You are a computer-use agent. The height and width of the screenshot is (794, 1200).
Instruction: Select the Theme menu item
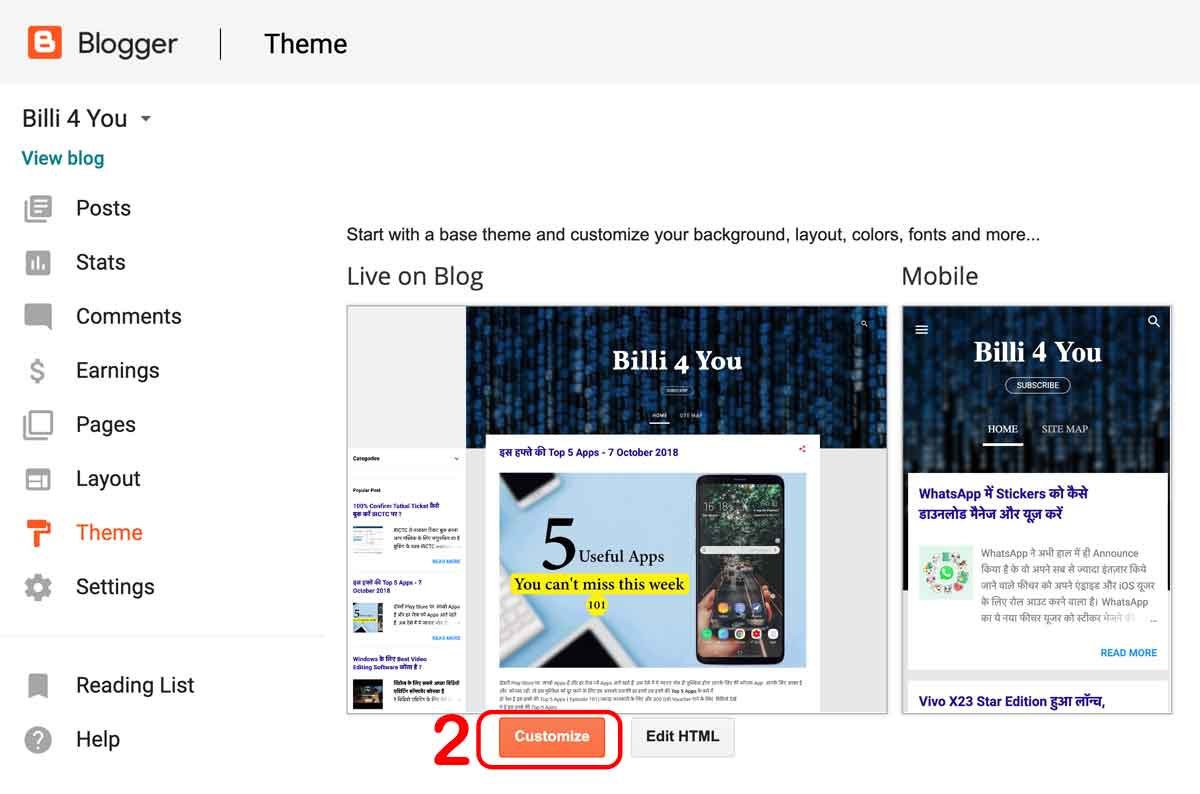pyautogui.click(x=109, y=533)
